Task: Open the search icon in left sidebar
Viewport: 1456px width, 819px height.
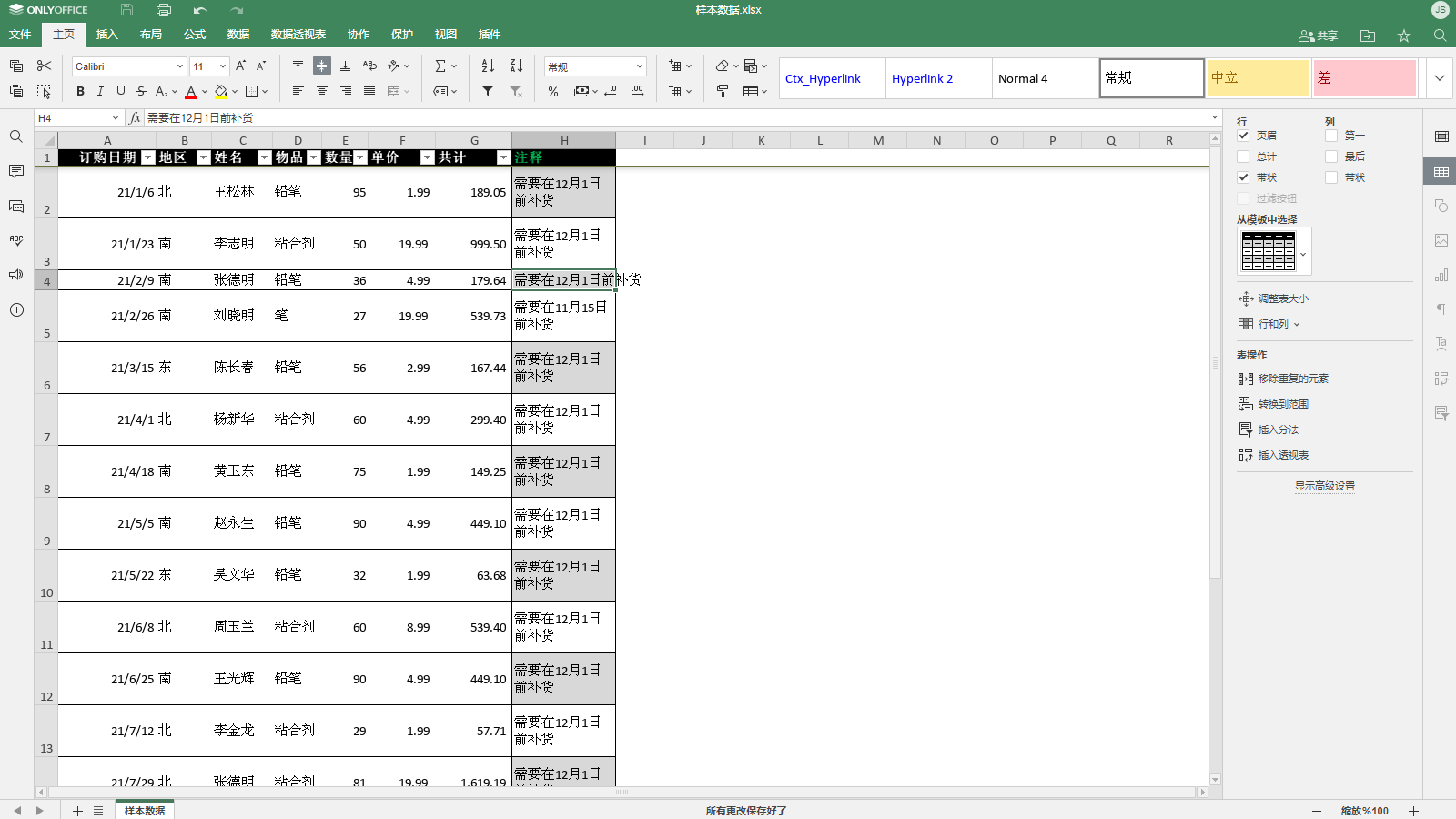Action: (15, 136)
